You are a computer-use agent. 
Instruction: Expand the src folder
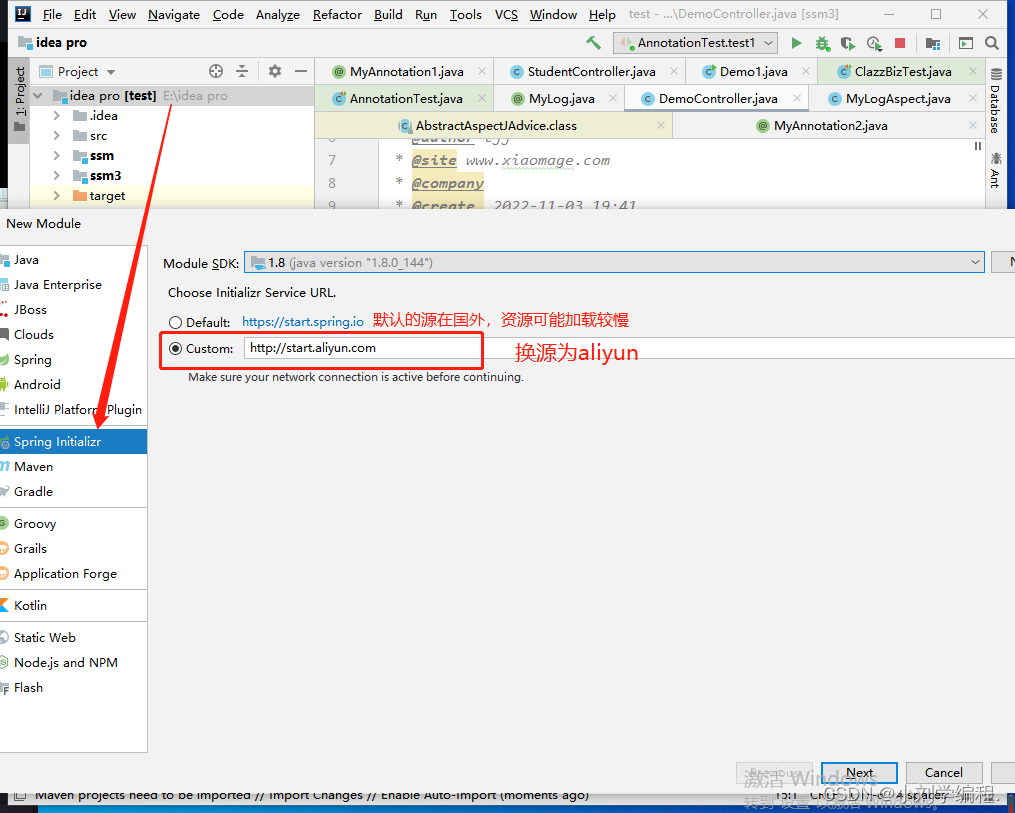pos(56,136)
